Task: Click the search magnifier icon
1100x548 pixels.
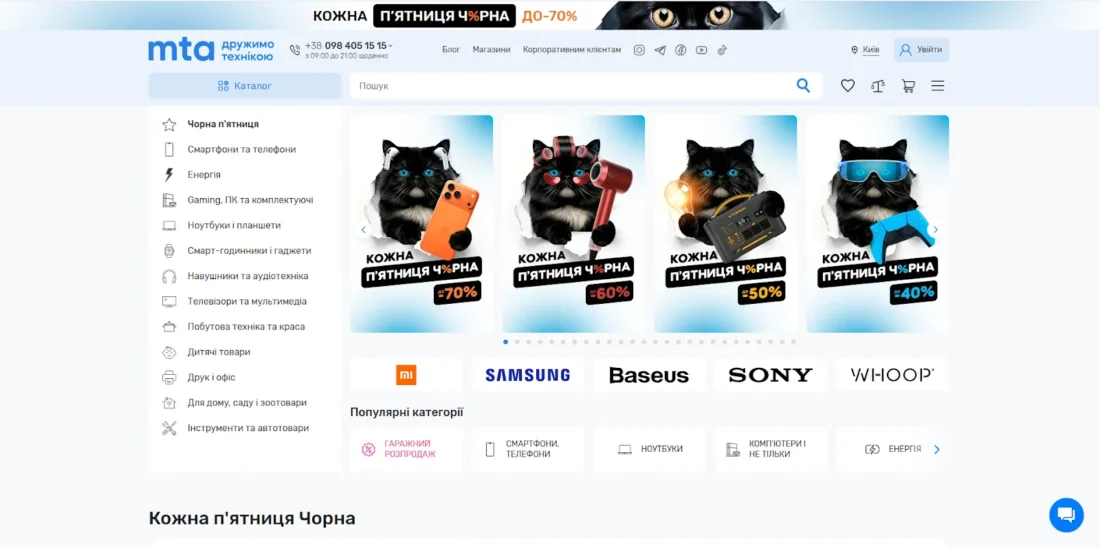Action: click(x=803, y=86)
